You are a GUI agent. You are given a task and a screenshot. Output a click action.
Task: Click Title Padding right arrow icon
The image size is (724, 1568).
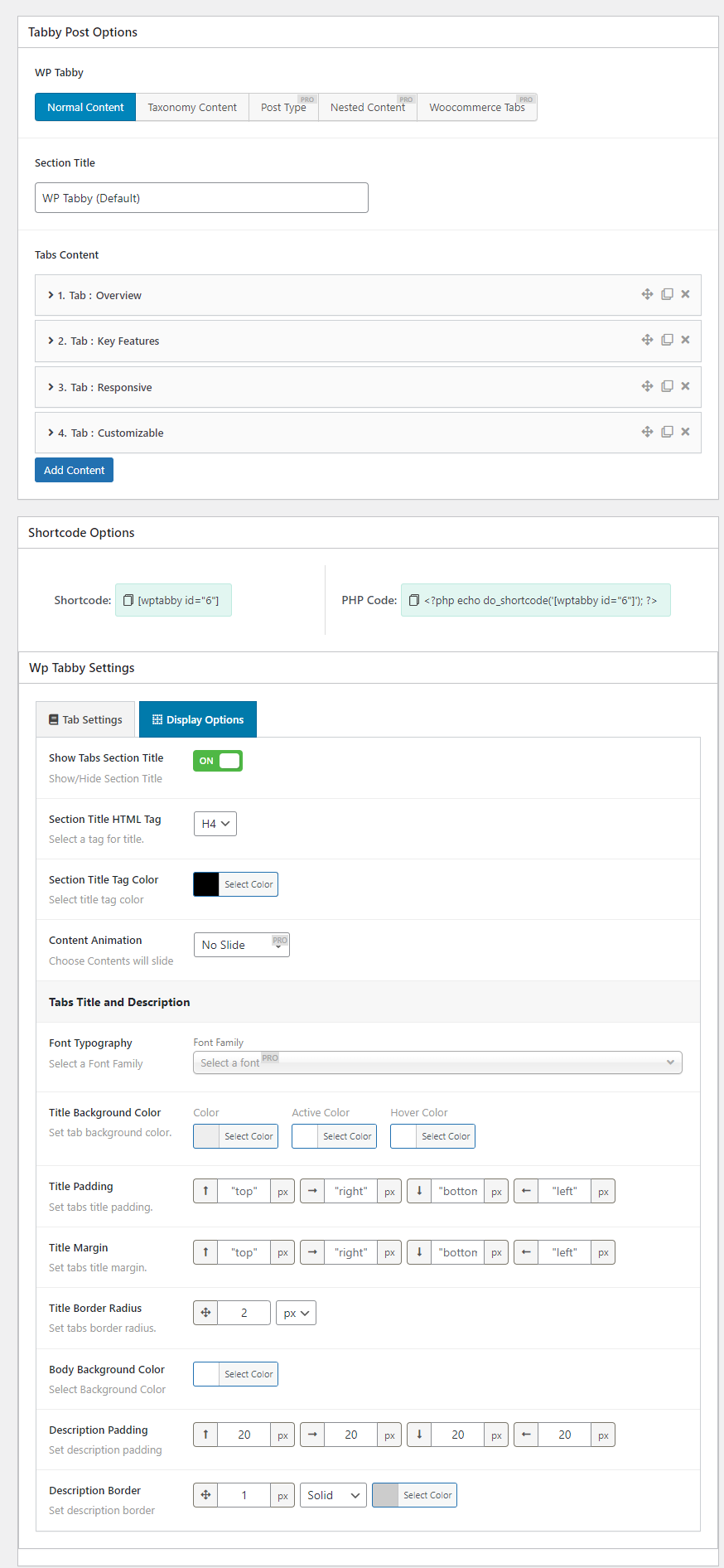(312, 1191)
